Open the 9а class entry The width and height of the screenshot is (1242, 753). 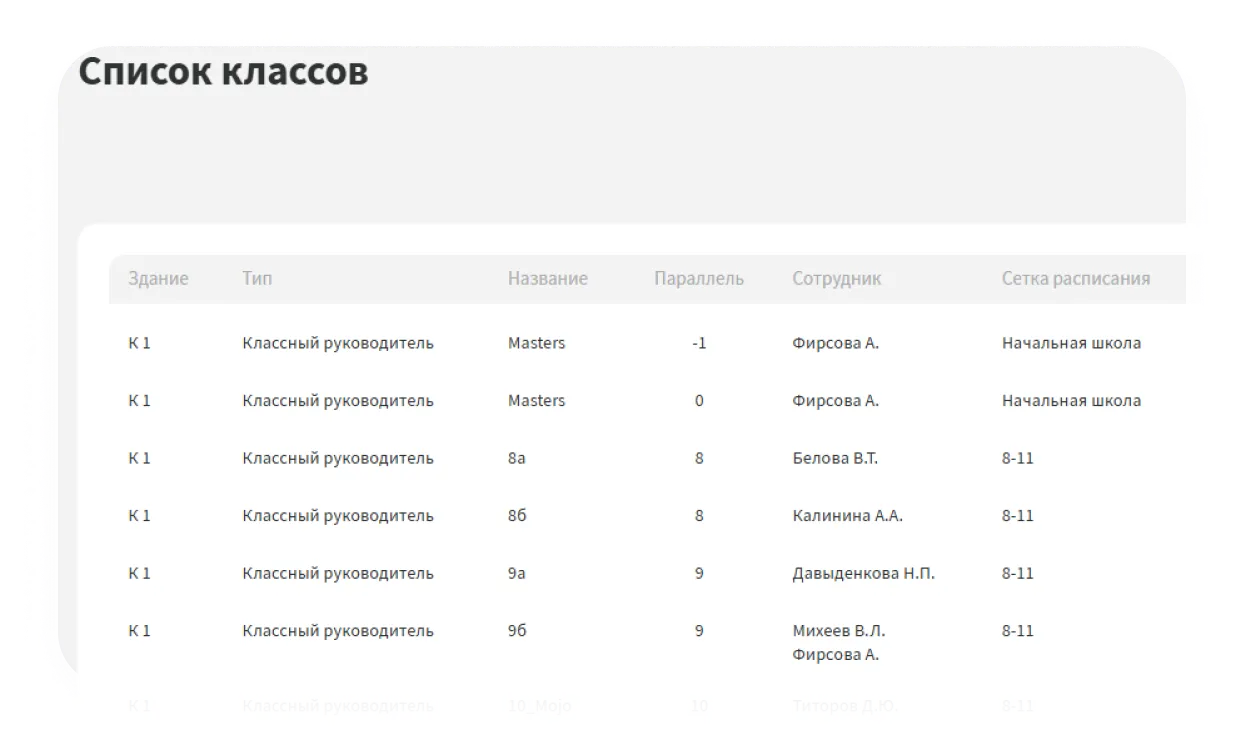click(x=517, y=574)
